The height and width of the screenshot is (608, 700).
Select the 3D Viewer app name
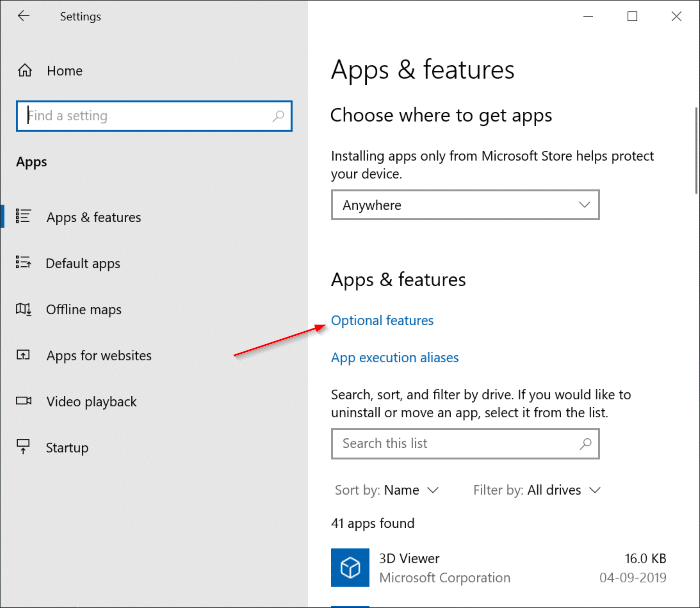tap(409, 558)
